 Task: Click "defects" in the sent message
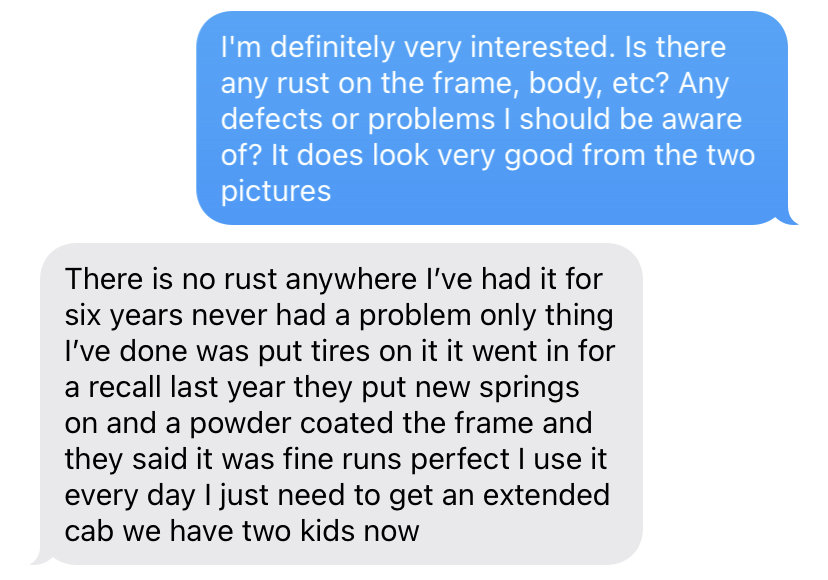(271, 119)
